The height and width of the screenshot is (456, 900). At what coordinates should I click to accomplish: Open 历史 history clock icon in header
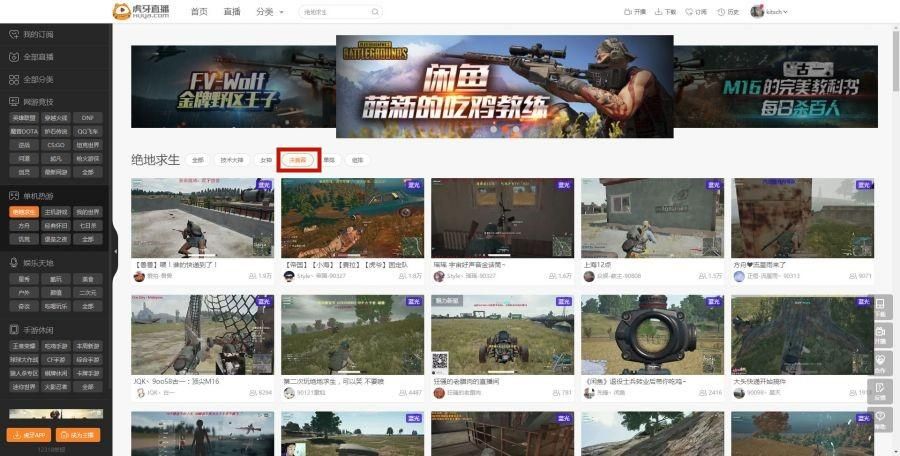pos(721,11)
